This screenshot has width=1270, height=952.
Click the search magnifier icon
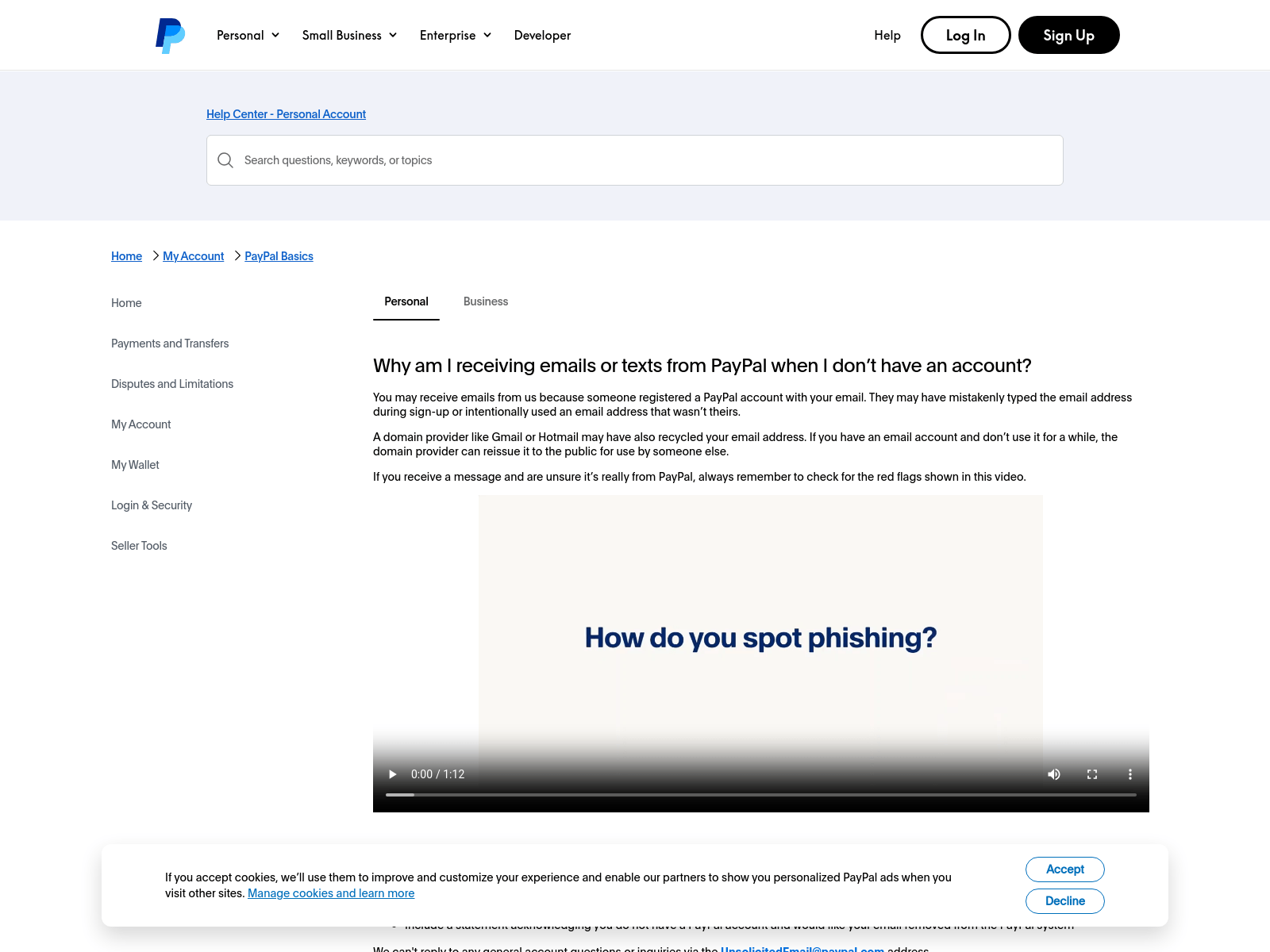pos(225,160)
